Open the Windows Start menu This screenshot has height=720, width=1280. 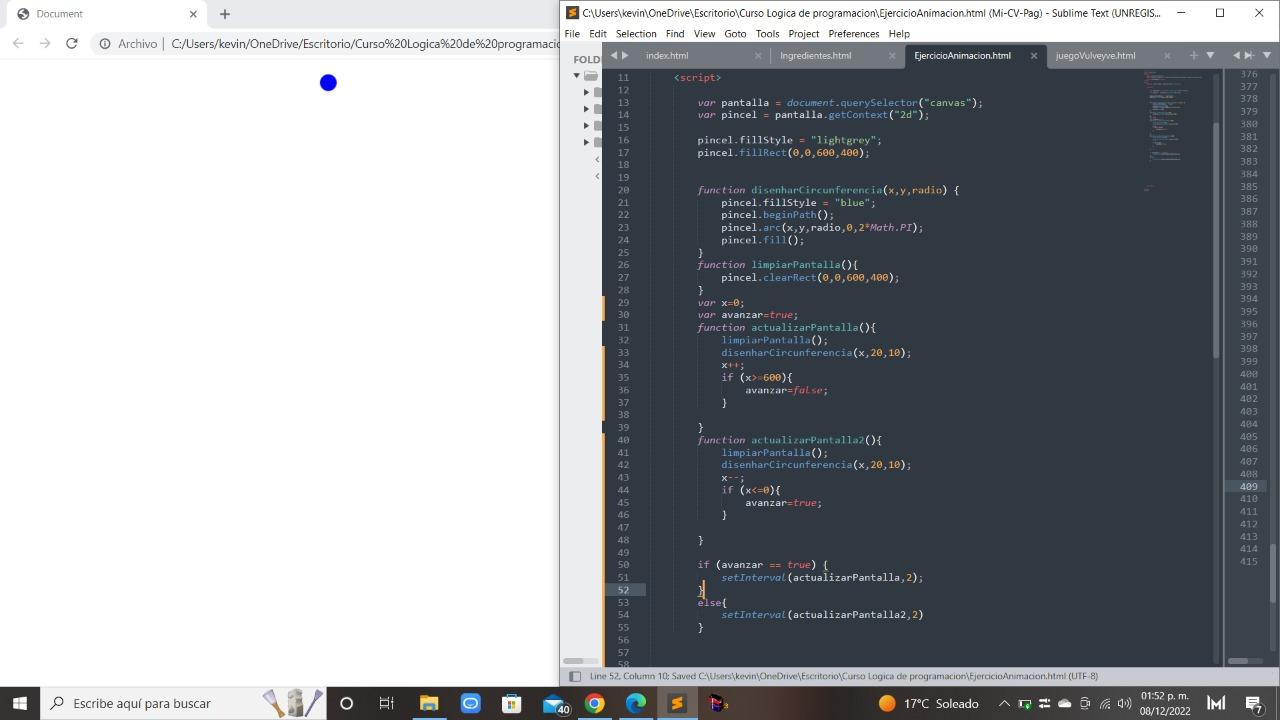click(x=20, y=703)
